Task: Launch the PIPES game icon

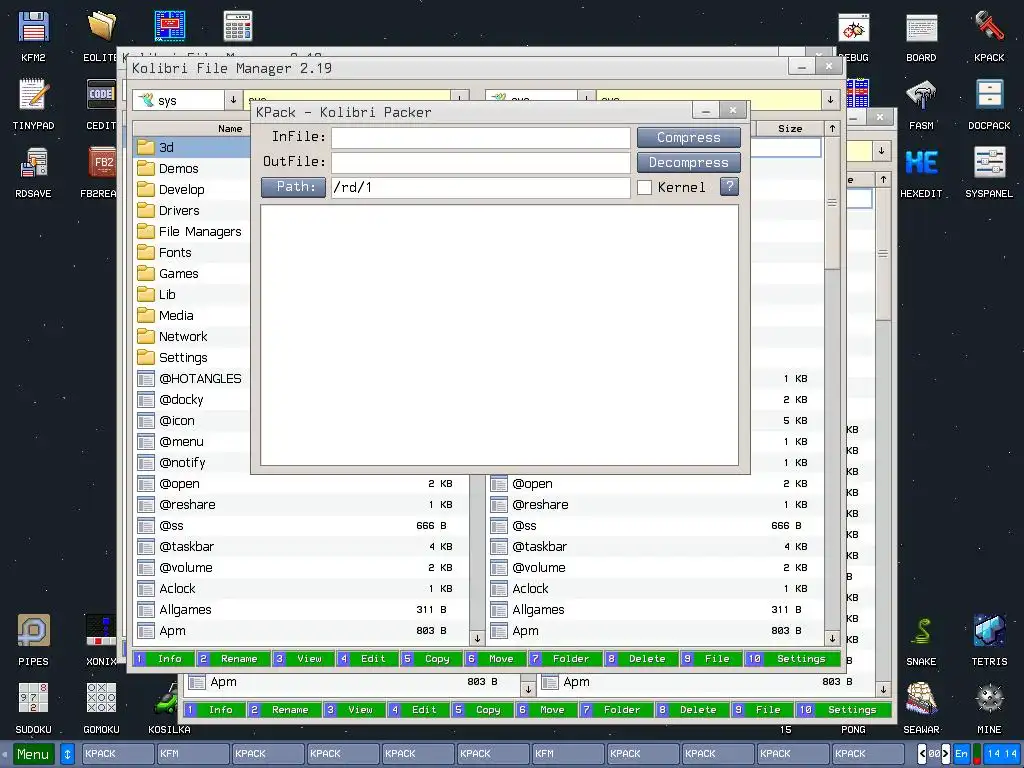Action: tap(33, 640)
